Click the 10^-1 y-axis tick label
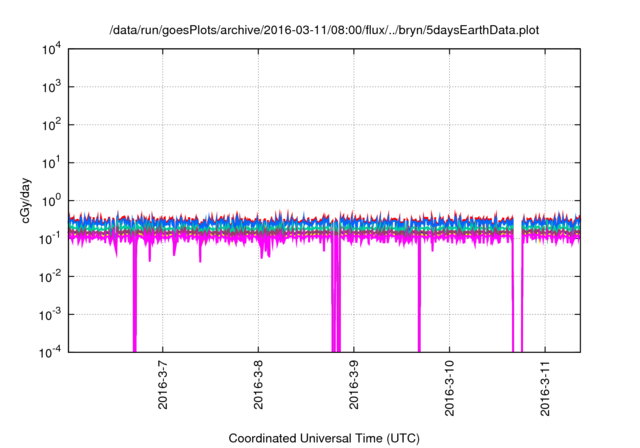 [x=50, y=239]
